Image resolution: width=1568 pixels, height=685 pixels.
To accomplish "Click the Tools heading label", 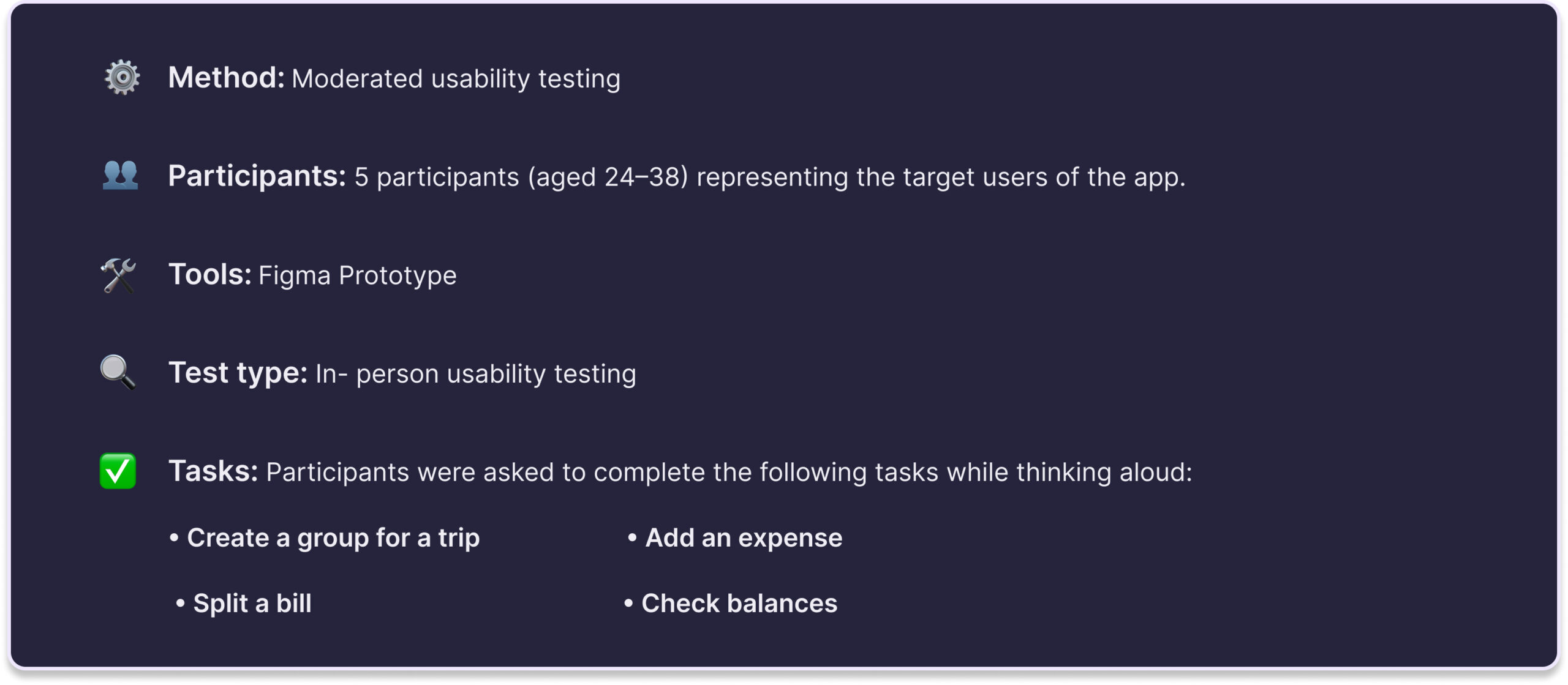I will coord(209,274).
